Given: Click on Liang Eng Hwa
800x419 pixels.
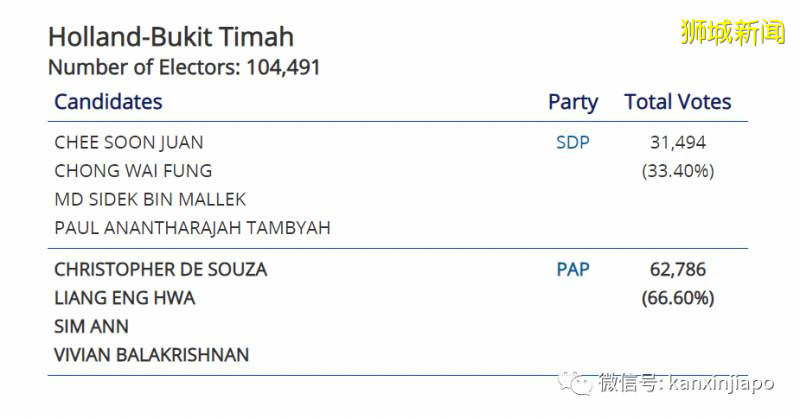Looking at the screenshot, I should coord(125,298).
